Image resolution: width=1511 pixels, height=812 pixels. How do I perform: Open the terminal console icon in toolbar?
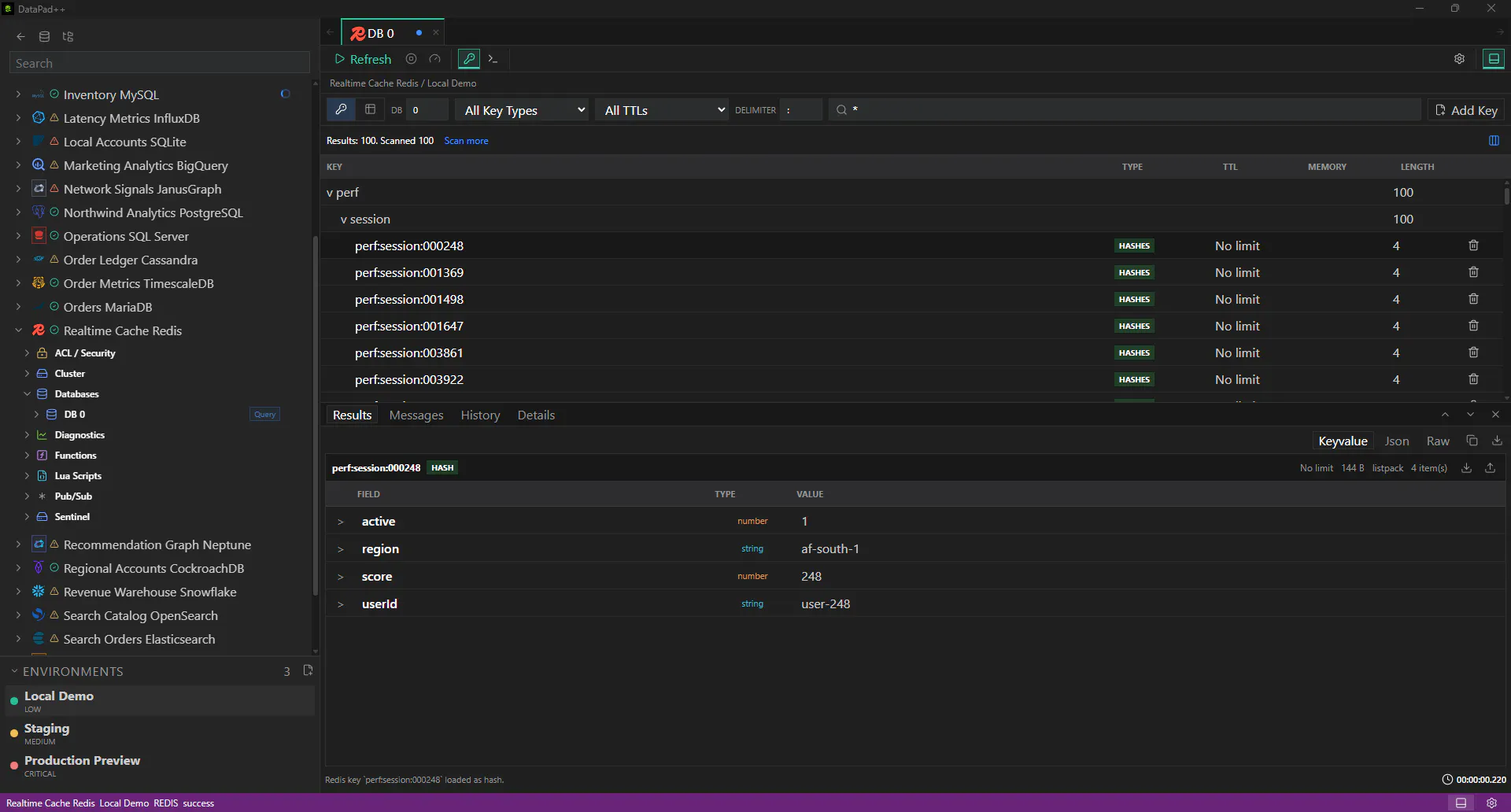[493, 59]
